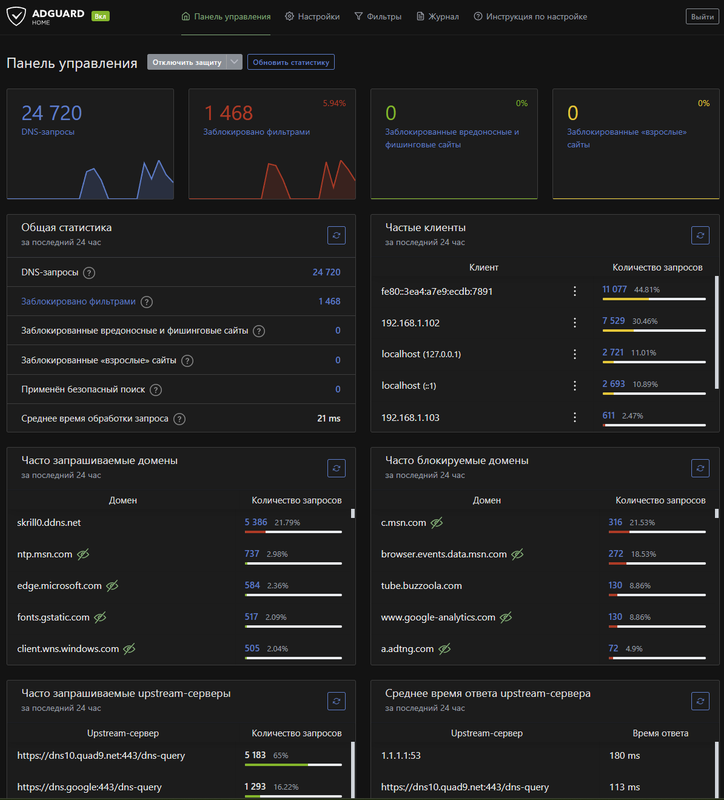Open the Фильтры menu
The width and height of the screenshot is (724, 800).
[x=378, y=17]
